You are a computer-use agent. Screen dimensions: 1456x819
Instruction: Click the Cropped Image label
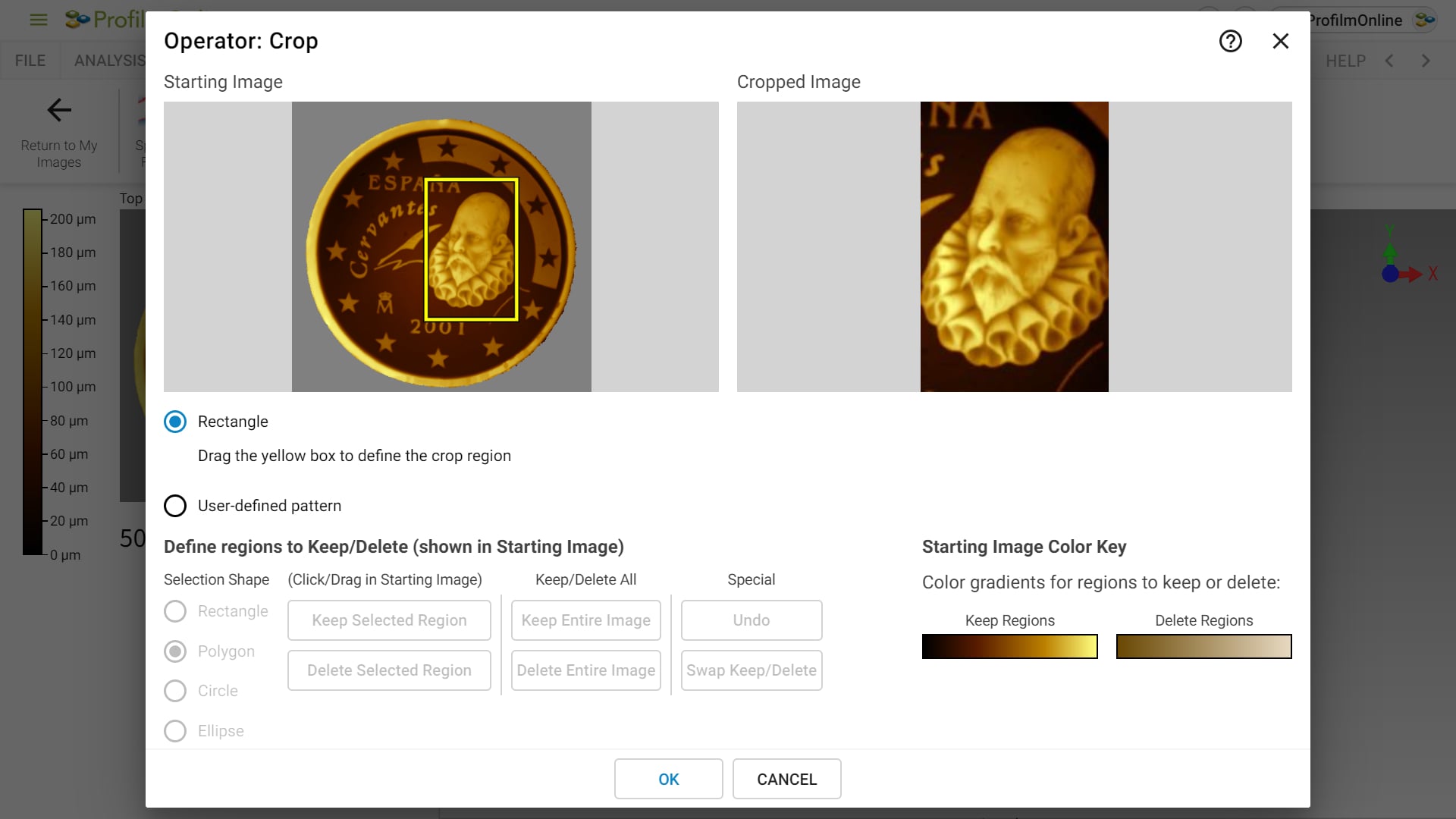pyautogui.click(x=799, y=82)
